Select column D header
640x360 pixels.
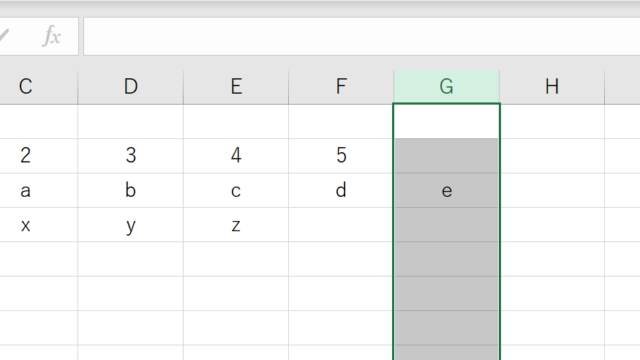click(131, 87)
